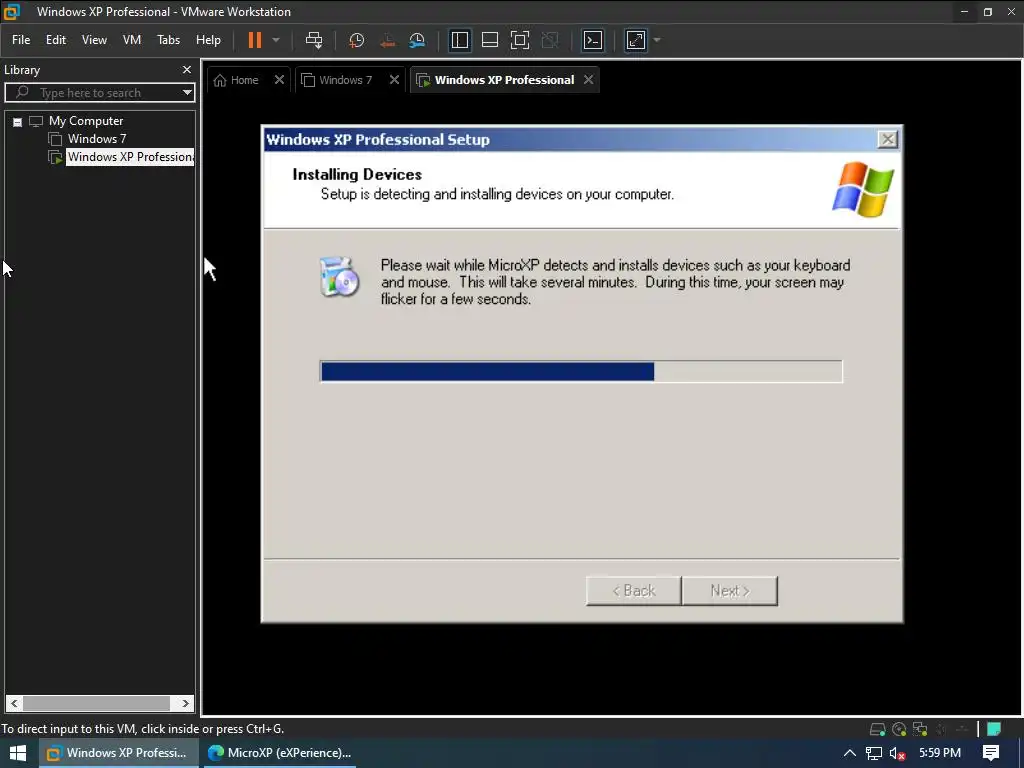
Task: Click the muted volume tray icon
Action: (897, 754)
